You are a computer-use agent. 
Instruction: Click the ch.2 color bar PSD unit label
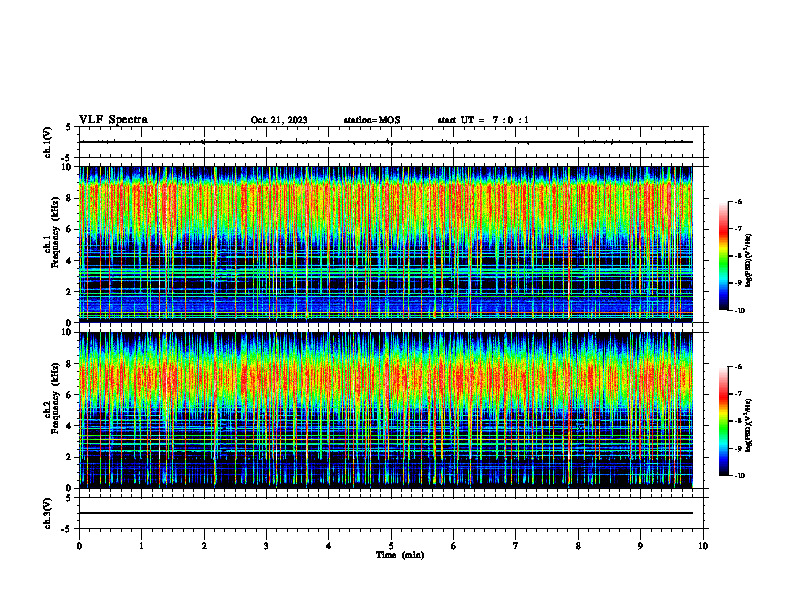coord(748,425)
